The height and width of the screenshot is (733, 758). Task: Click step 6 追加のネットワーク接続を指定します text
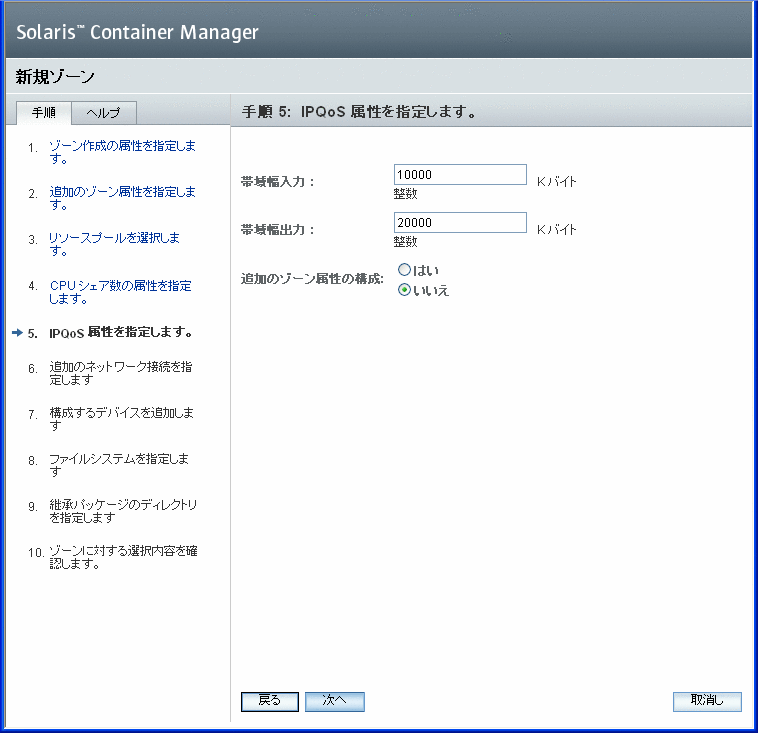pos(121,373)
